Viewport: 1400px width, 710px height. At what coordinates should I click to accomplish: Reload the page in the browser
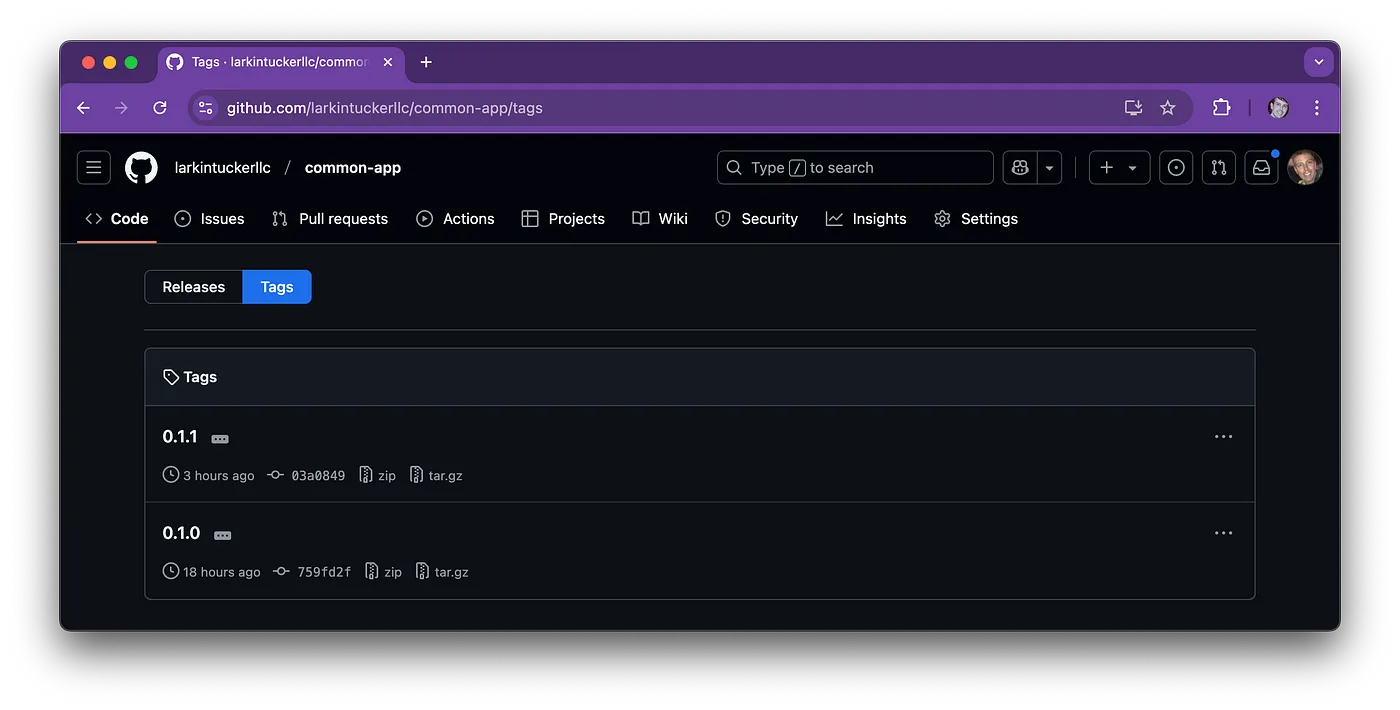coord(160,108)
